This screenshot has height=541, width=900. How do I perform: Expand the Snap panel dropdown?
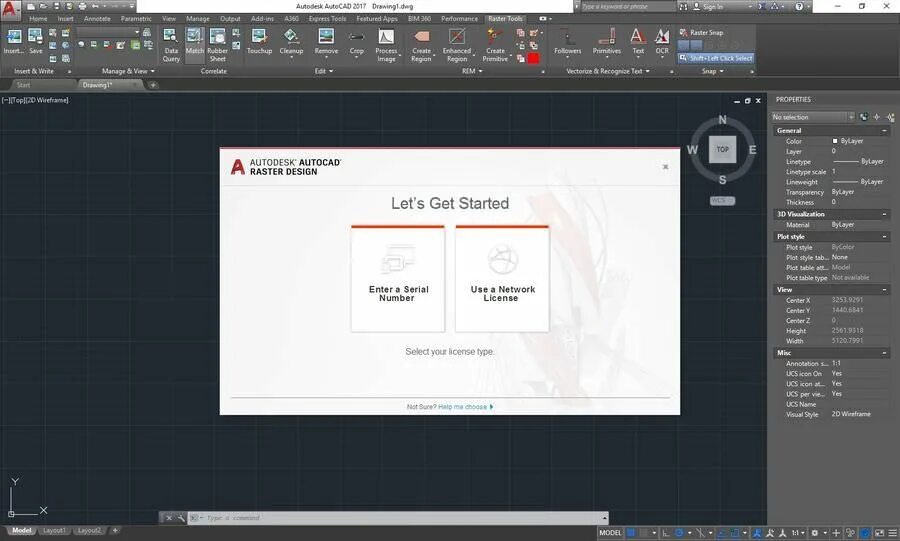713,71
